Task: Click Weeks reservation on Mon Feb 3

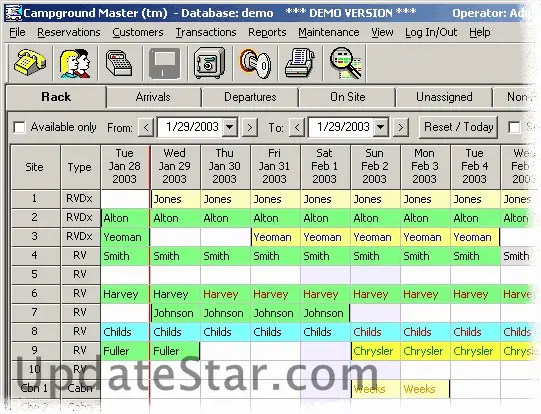Action: [425, 389]
